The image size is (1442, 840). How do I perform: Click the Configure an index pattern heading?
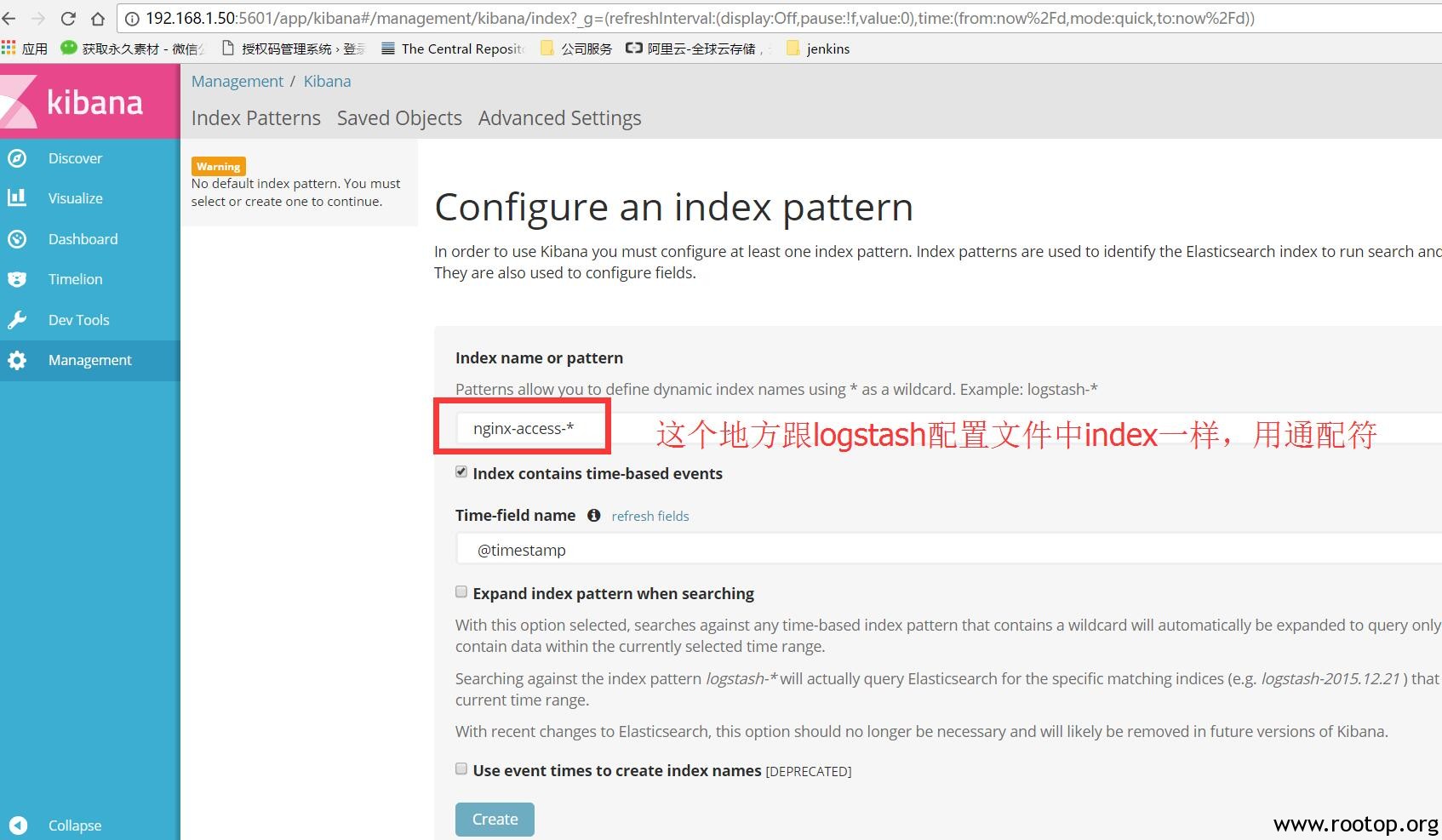point(673,208)
